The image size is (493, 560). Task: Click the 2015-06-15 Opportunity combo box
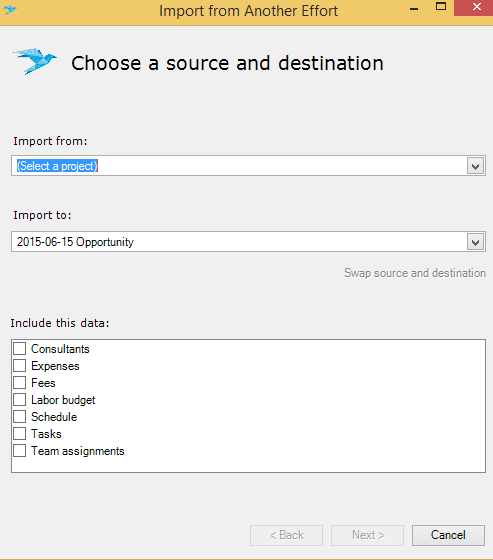pyautogui.click(x=248, y=242)
